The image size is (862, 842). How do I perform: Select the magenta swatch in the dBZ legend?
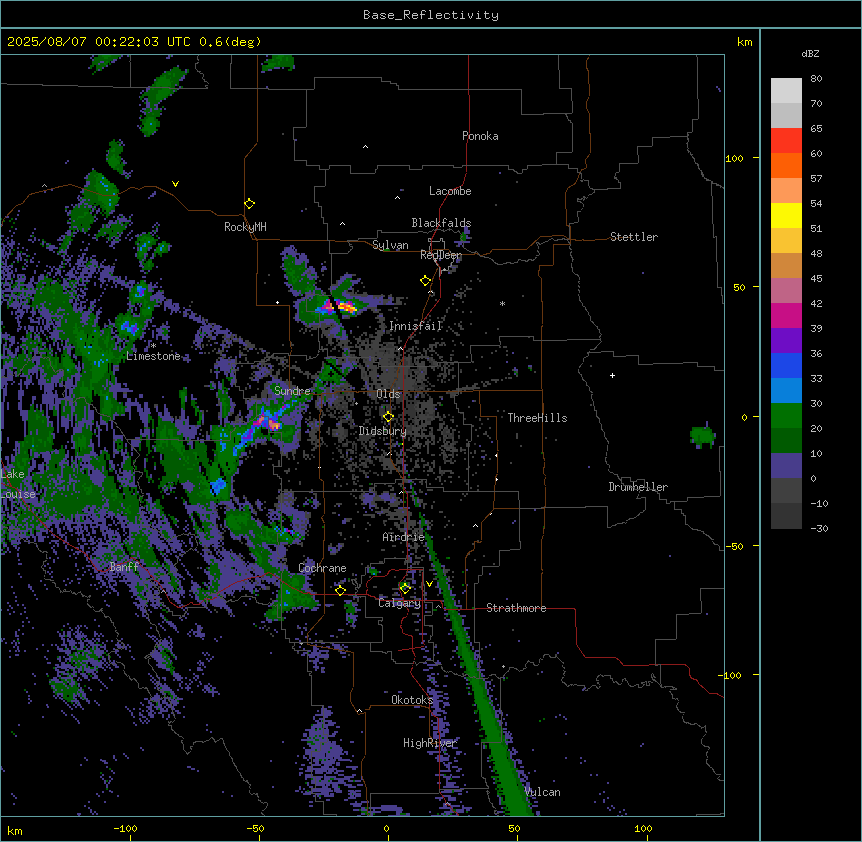click(x=786, y=315)
